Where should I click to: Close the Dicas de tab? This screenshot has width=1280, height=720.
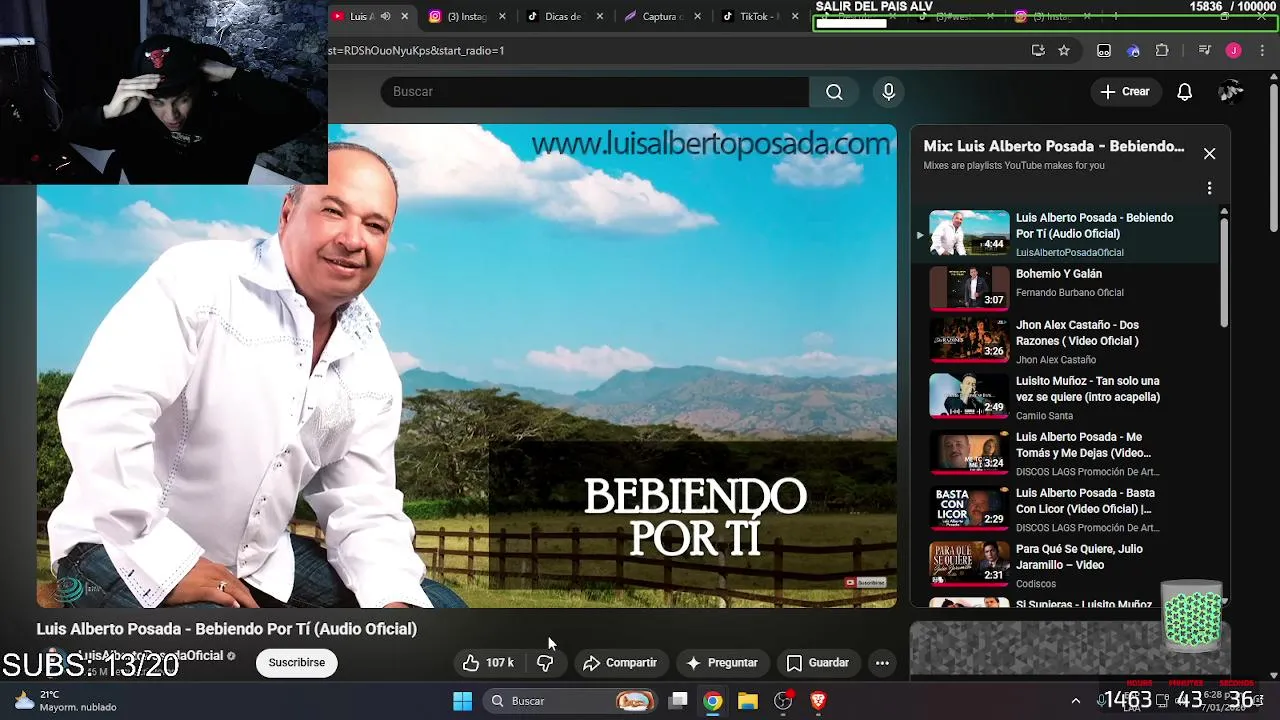600,16
